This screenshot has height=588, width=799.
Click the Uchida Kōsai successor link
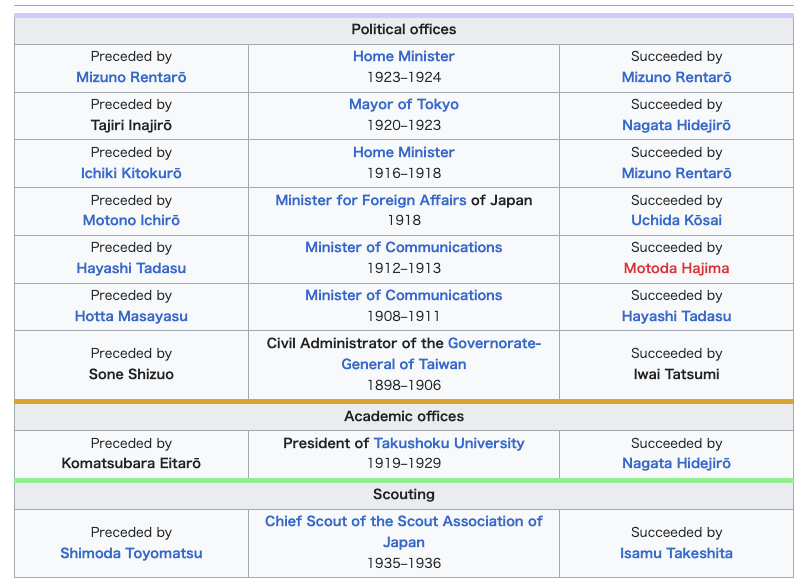(x=676, y=220)
